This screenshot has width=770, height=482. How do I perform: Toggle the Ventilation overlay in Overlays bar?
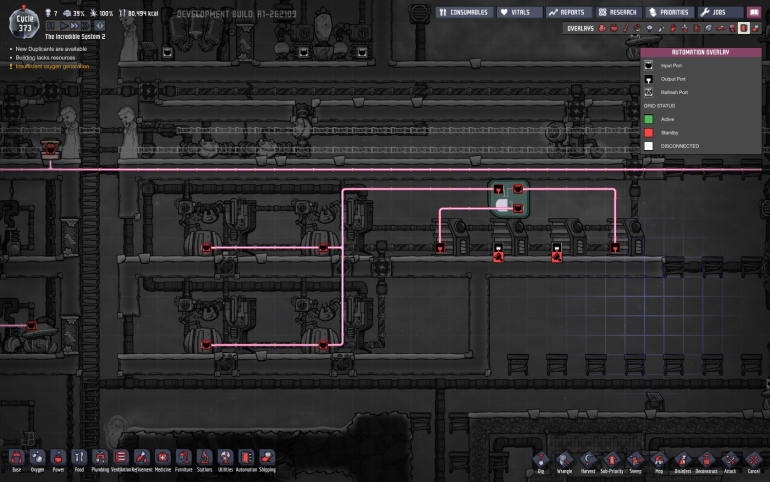(x=673, y=28)
